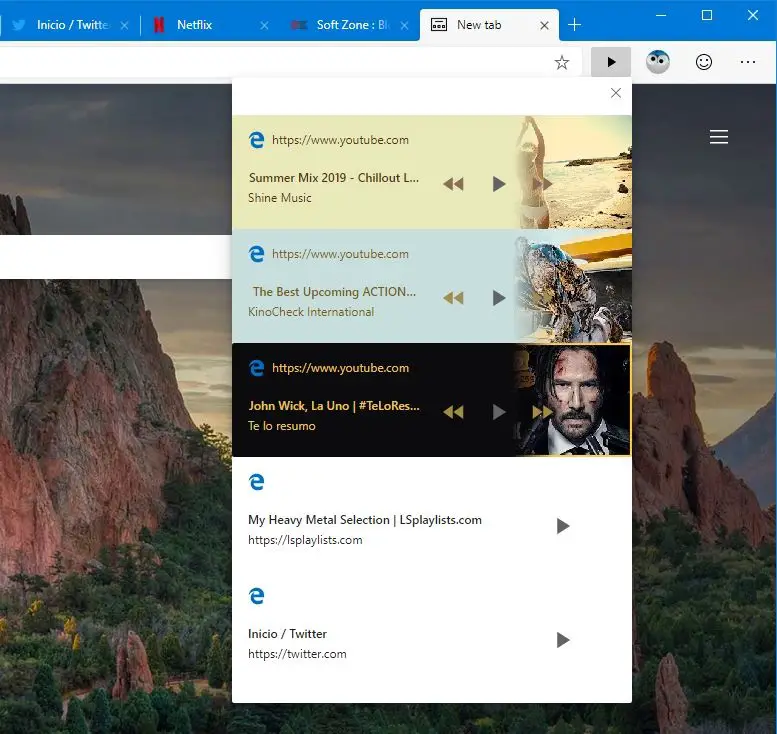The image size is (777, 734).
Task: Play the John Wick video
Action: pos(499,412)
